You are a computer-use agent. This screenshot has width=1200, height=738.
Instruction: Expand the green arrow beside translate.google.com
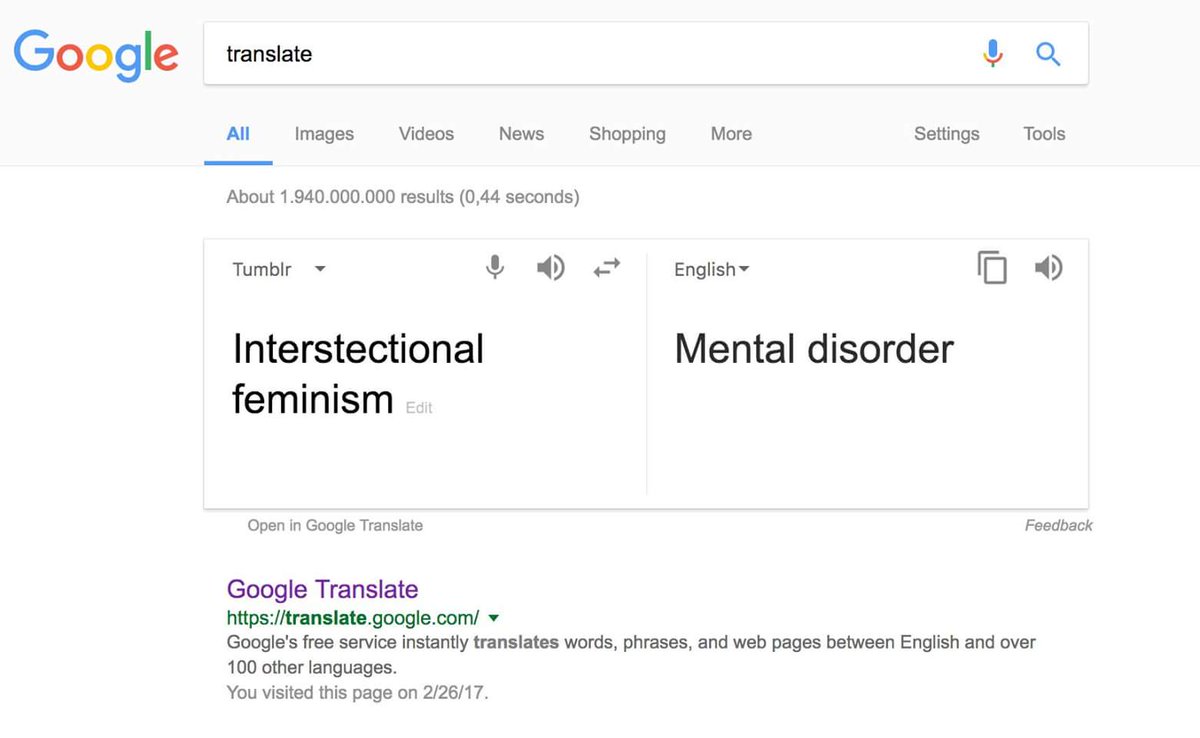[493, 618]
